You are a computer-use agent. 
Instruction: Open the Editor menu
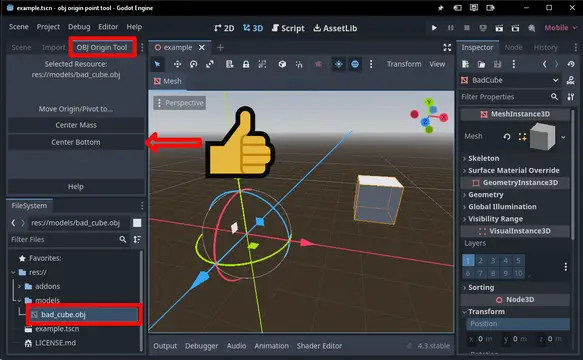pyautogui.click(x=108, y=27)
